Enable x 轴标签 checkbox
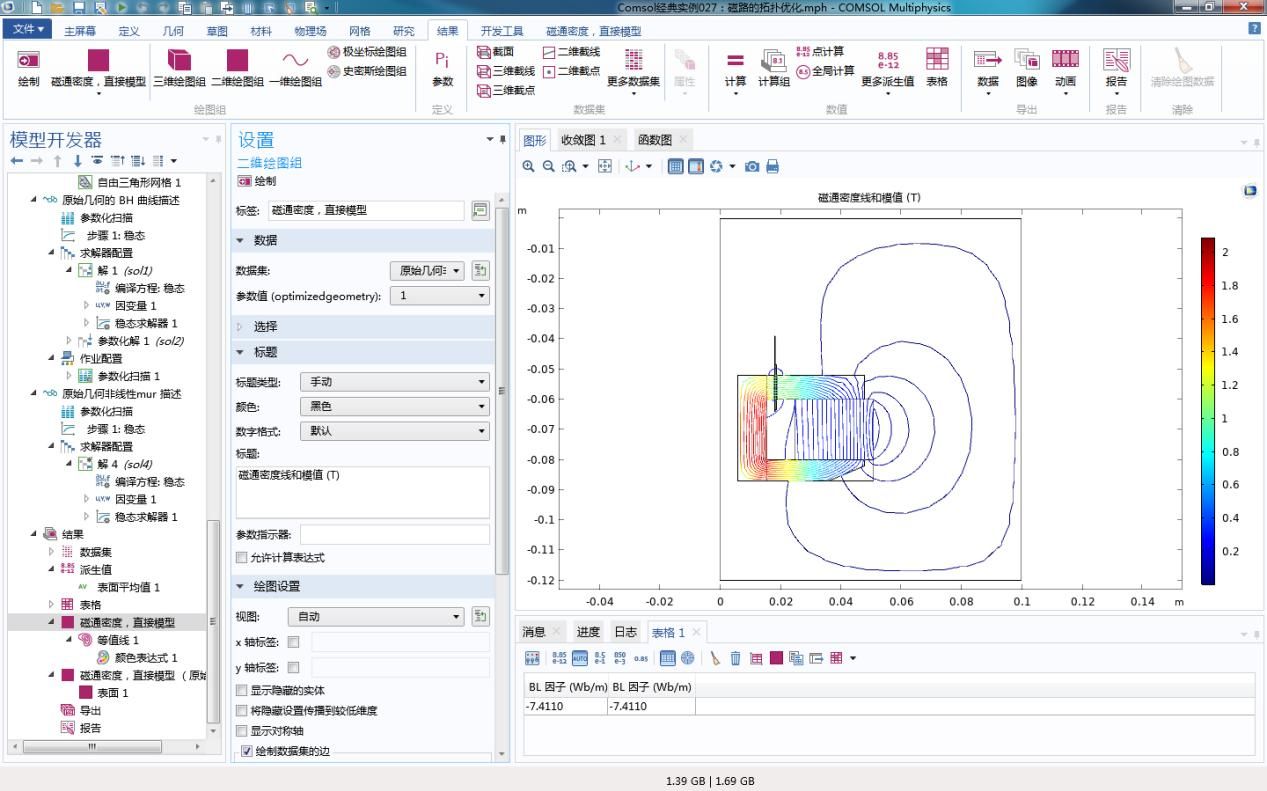 tap(294, 642)
